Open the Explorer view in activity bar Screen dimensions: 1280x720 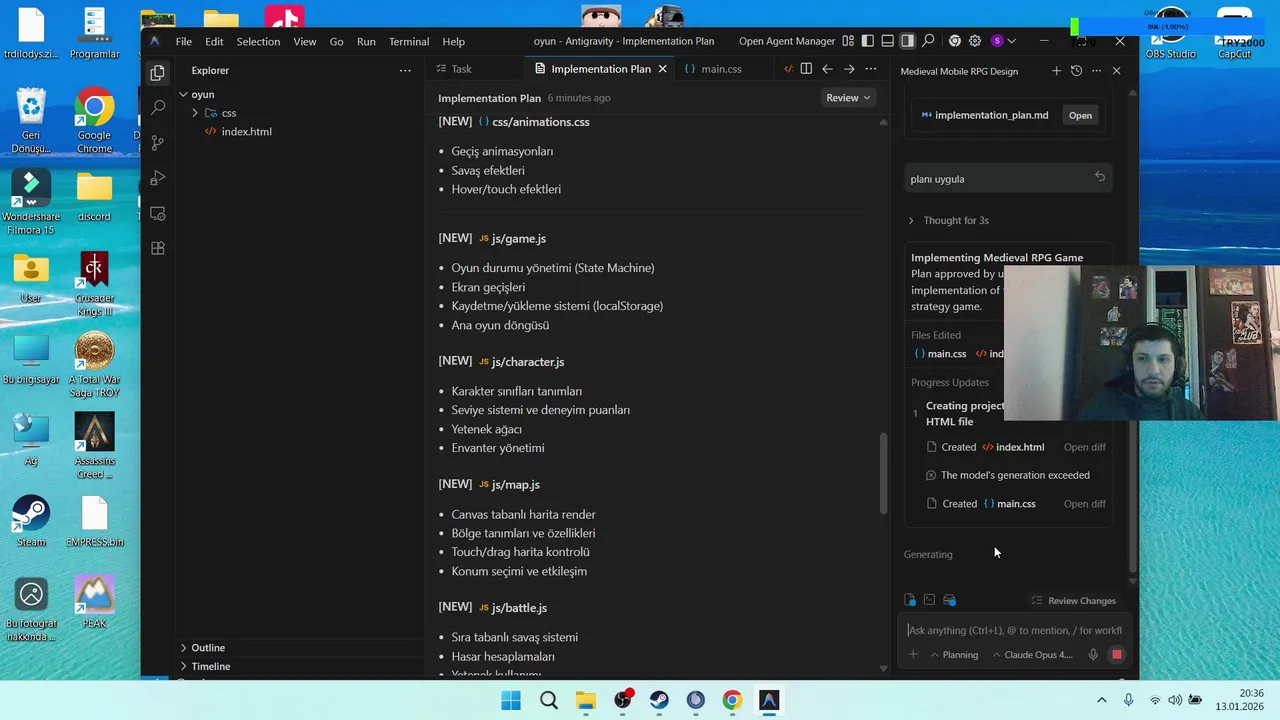(x=157, y=72)
